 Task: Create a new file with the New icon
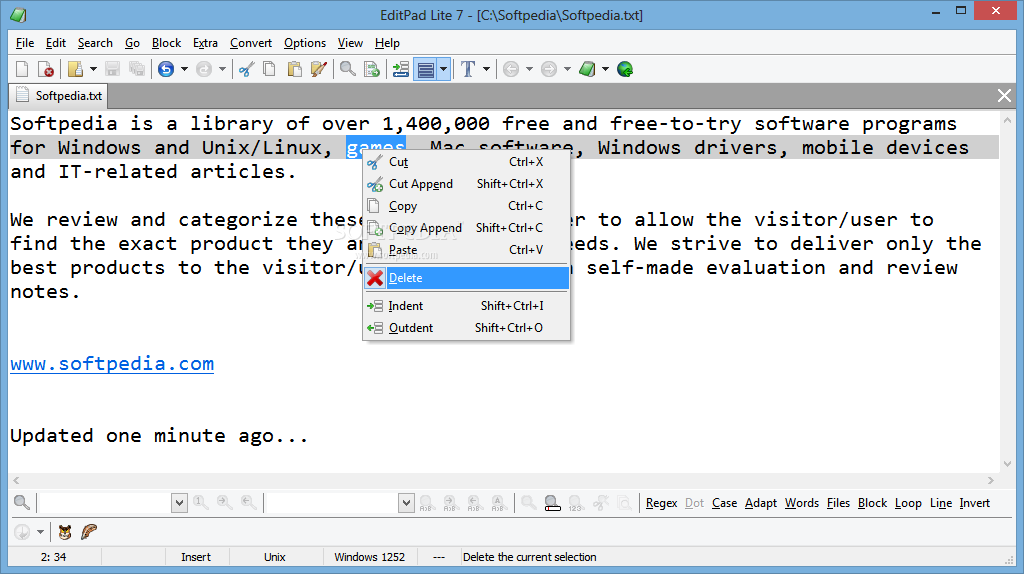click(x=22, y=69)
